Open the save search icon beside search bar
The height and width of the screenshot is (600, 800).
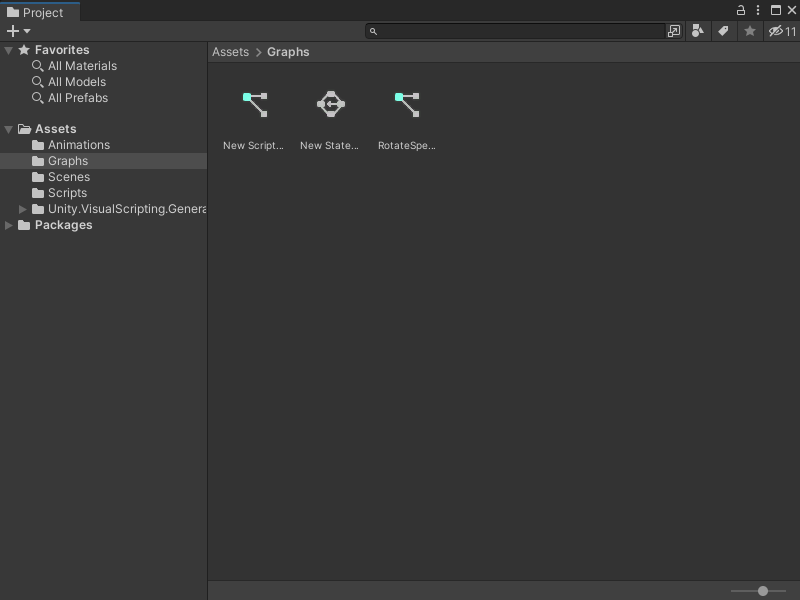point(674,31)
